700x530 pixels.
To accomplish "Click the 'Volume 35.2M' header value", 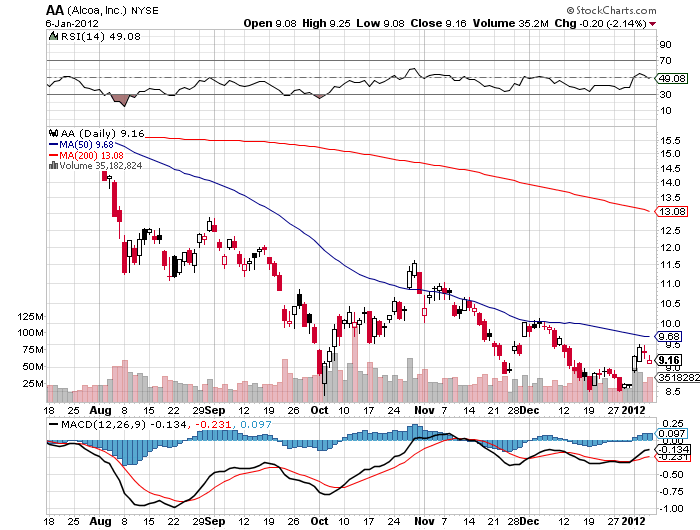I will coord(511,23).
